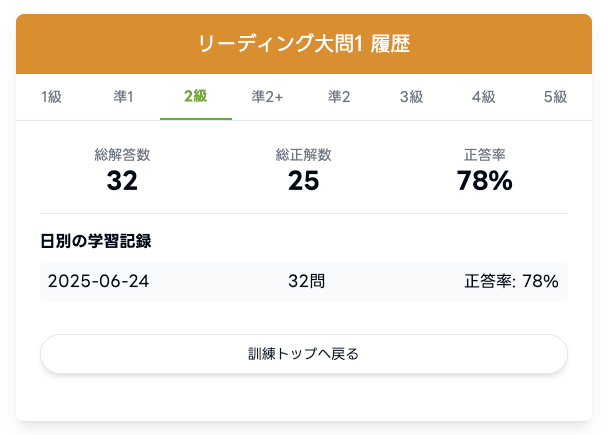Click the リーディング大問1 履歴 header title
Viewport: 612px width, 435px height.
(304, 44)
